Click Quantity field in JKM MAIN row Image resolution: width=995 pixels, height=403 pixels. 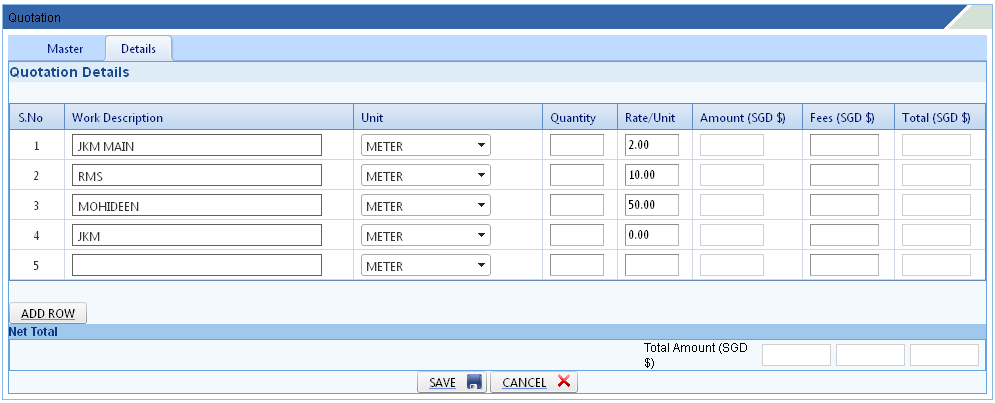(x=577, y=145)
